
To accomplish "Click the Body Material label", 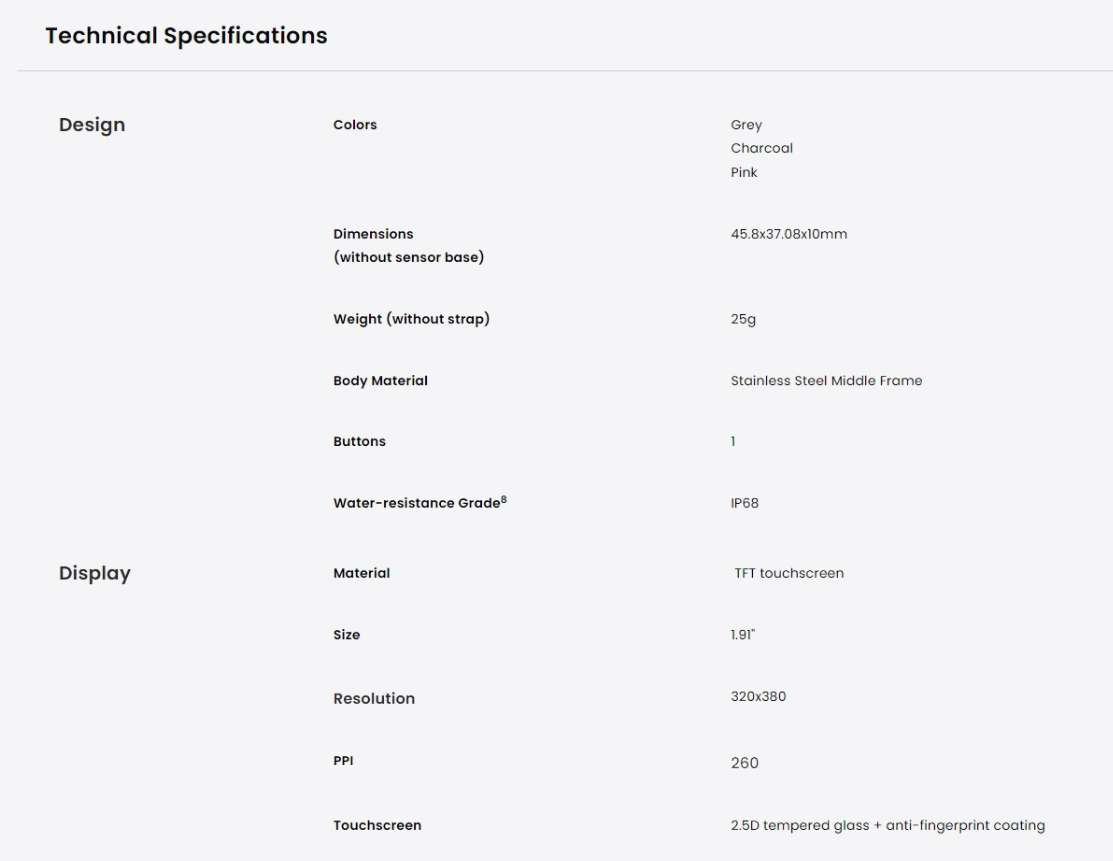I will 380,381.
